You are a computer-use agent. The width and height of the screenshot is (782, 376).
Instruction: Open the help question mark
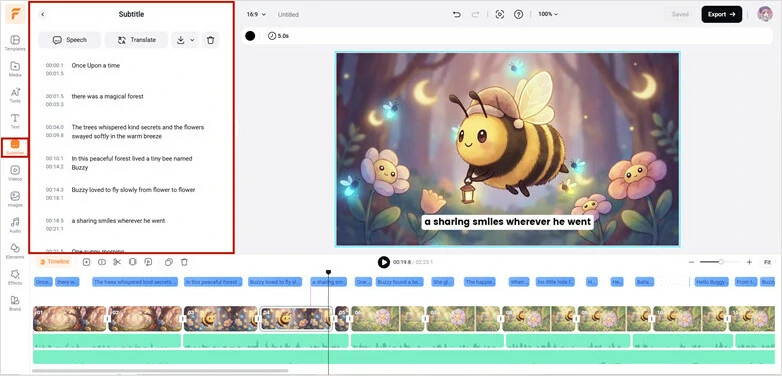(518, 14)
